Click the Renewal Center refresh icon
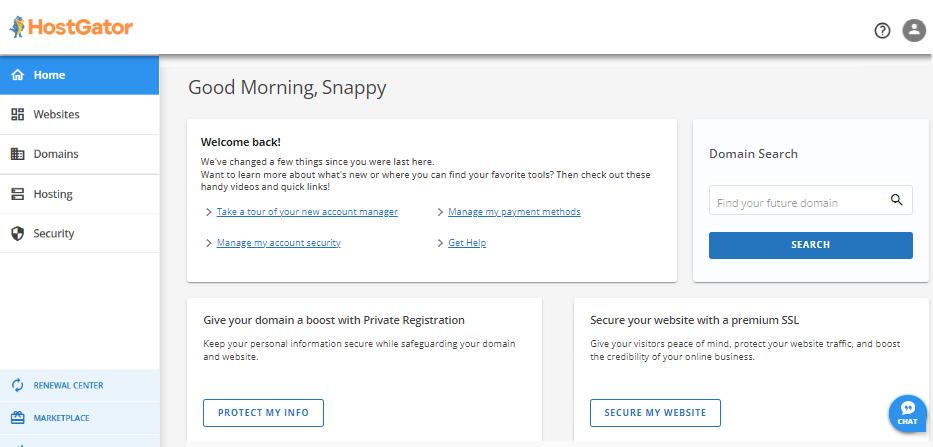 pos(18,385)
